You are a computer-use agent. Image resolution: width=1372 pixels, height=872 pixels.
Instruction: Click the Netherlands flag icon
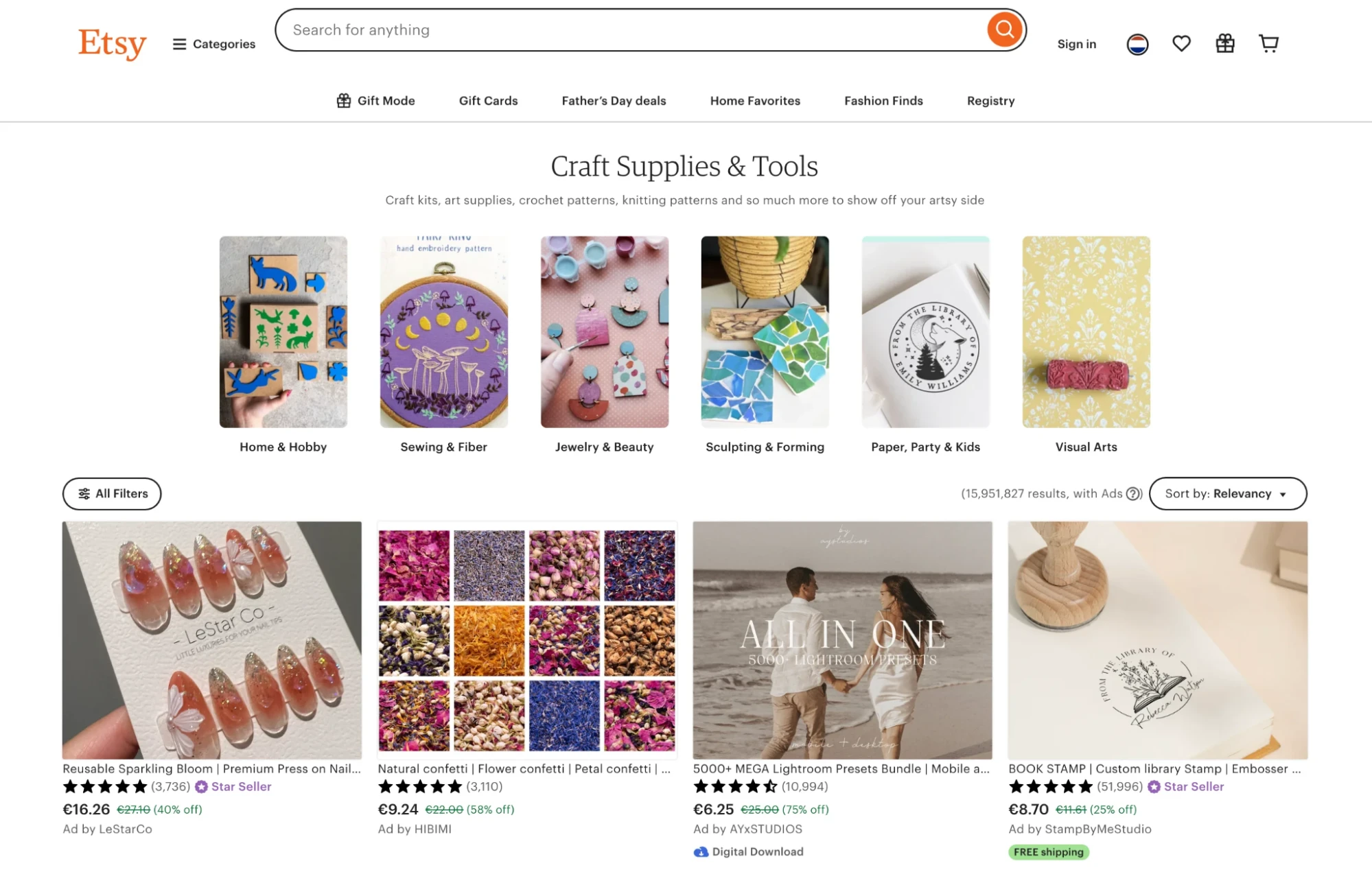1137,43
